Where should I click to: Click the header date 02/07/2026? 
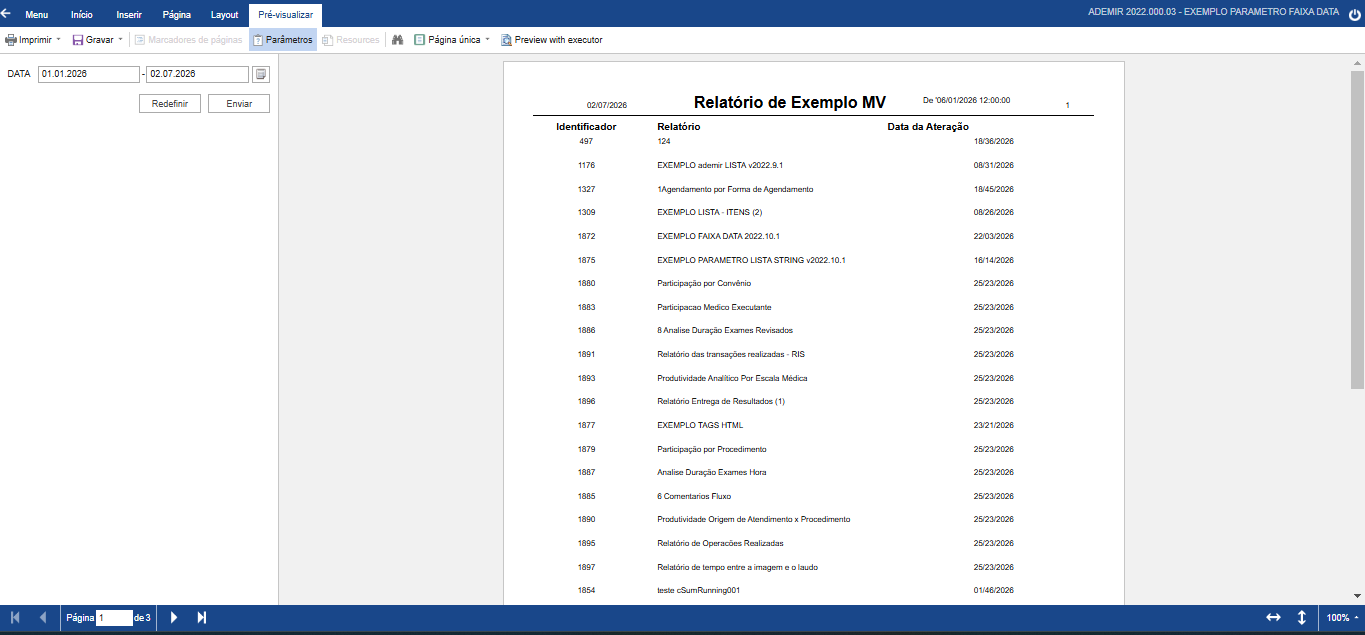[607, 105]
